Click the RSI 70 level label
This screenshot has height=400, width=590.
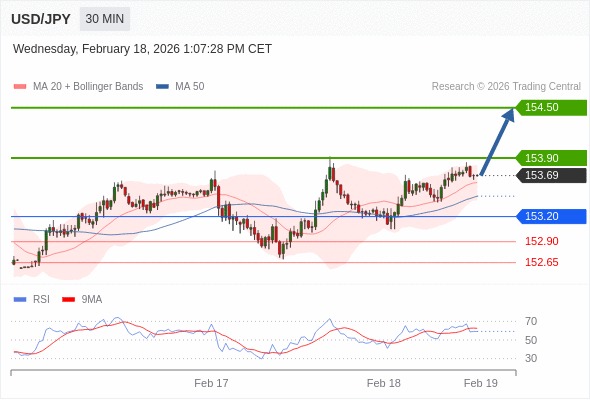pos(531,321)
